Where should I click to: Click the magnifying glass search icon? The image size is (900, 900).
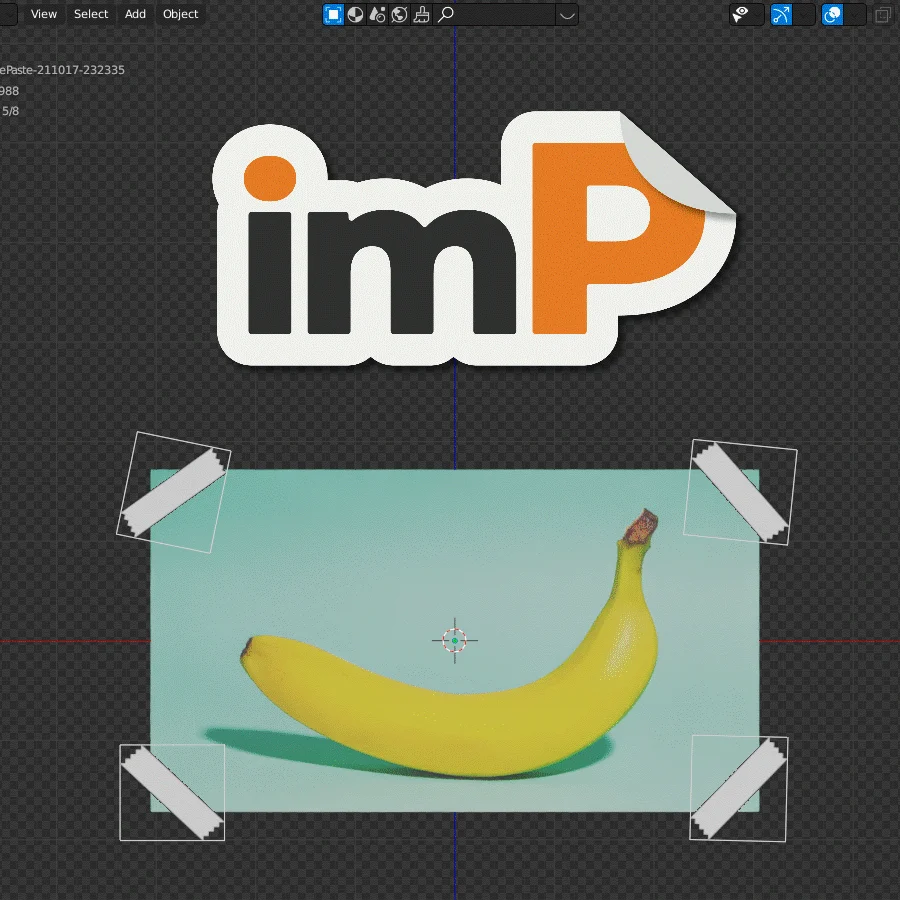click(x=446, y=14)
